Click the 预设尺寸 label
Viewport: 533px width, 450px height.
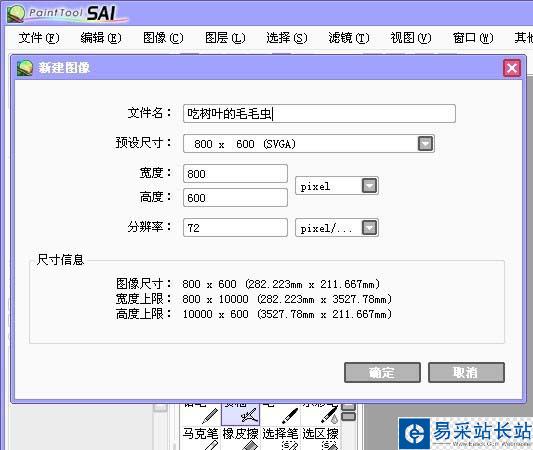(x=144, y=142)
